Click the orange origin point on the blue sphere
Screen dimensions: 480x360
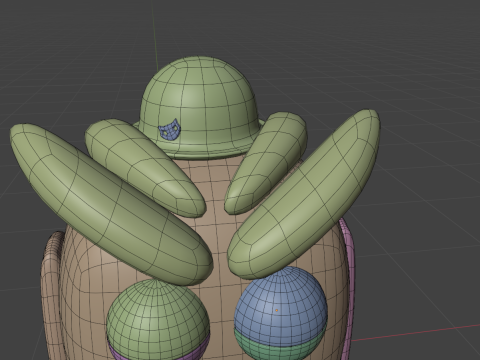point(276,311)
